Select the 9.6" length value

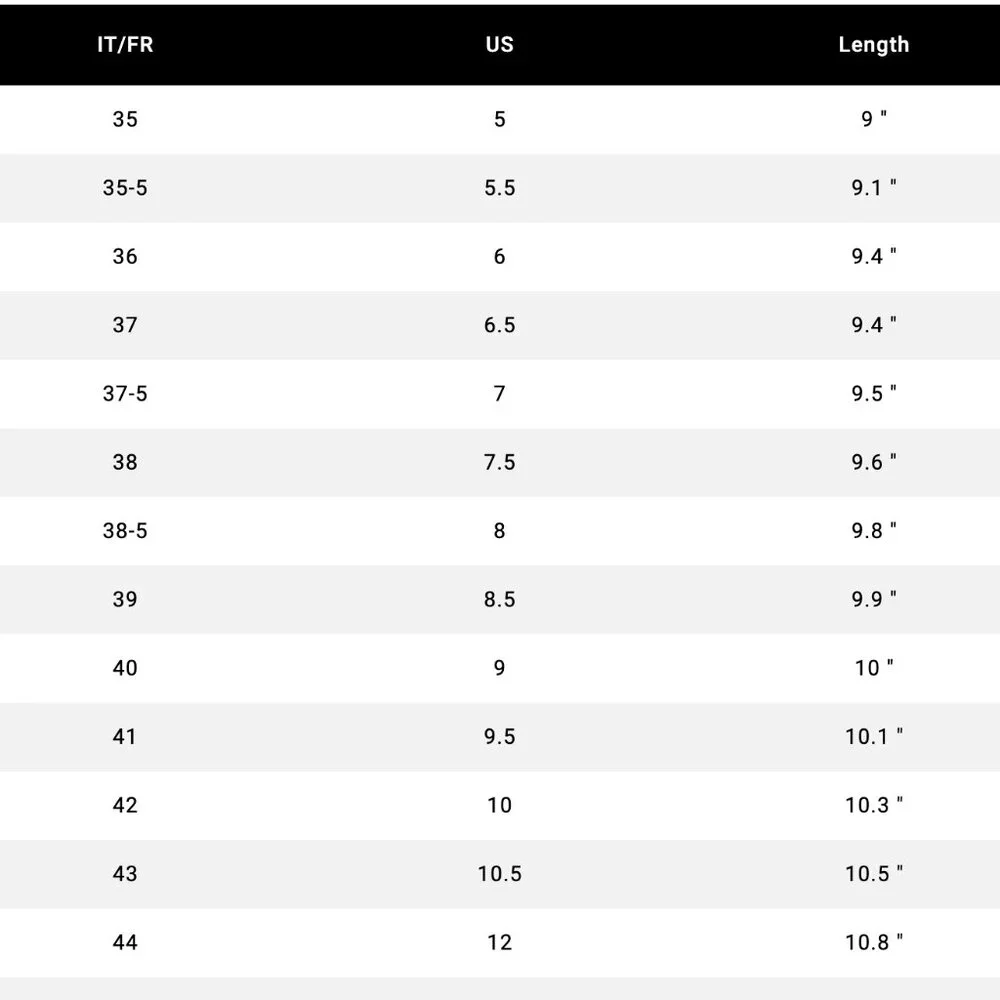(873, 462)
